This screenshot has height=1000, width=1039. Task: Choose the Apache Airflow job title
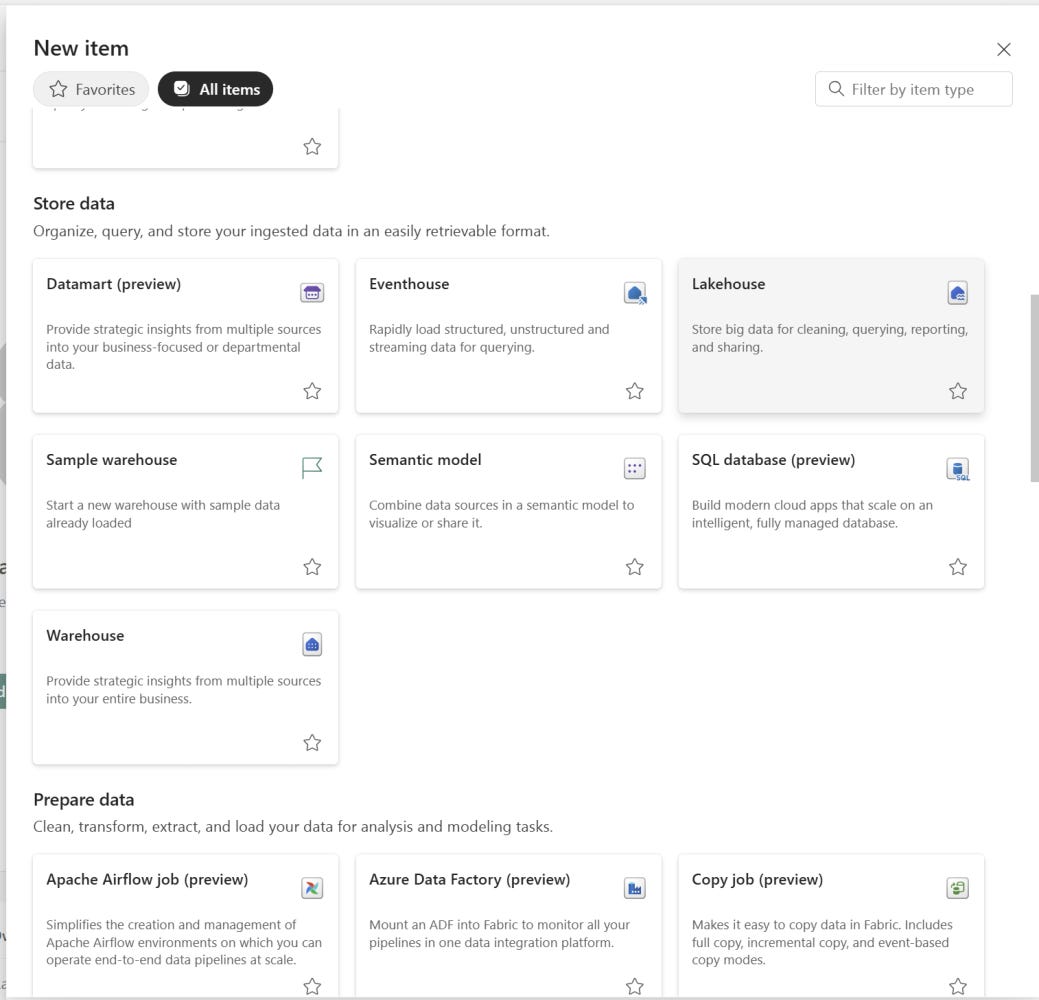147,879
